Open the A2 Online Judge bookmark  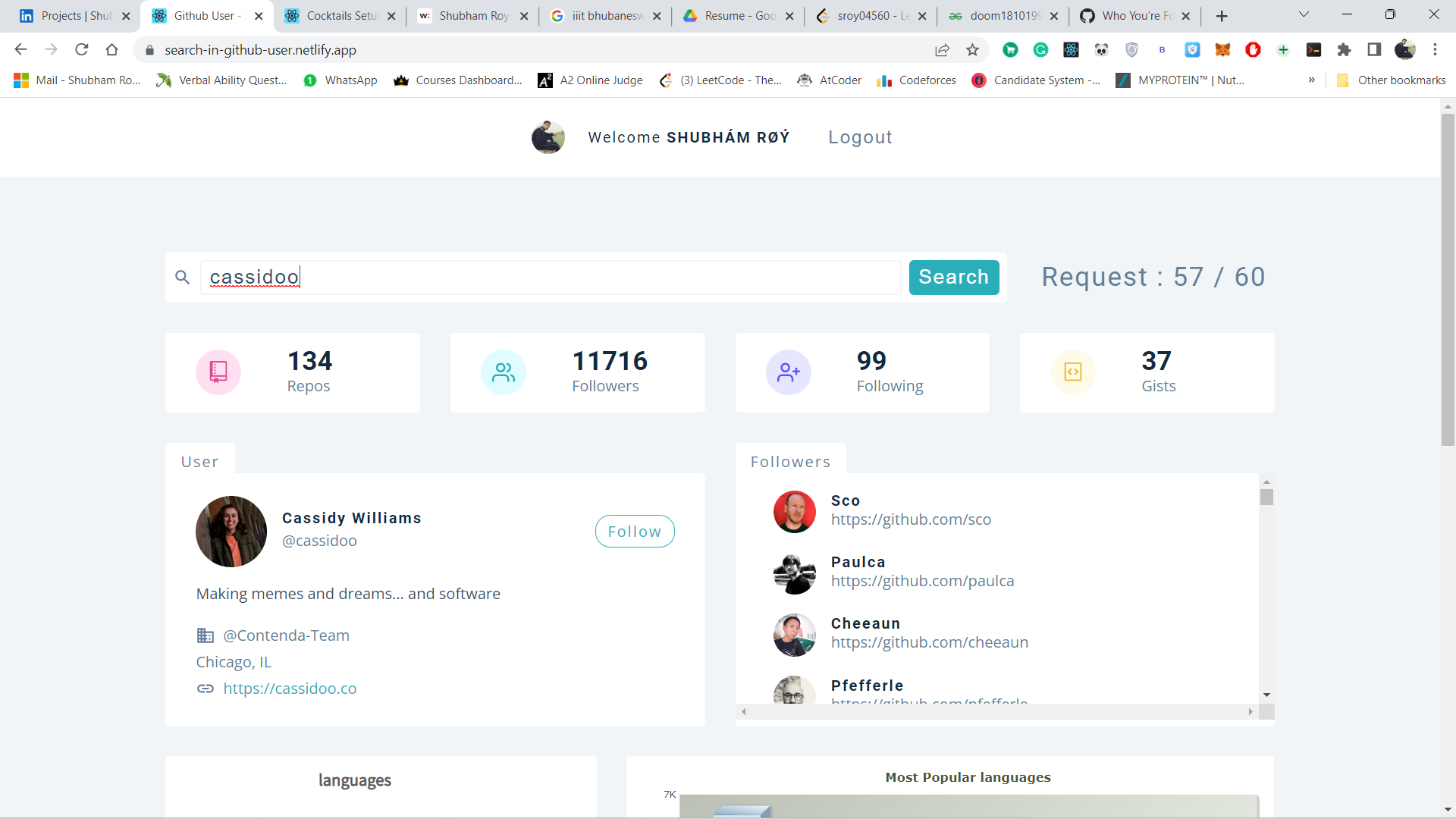coord(590,80)
